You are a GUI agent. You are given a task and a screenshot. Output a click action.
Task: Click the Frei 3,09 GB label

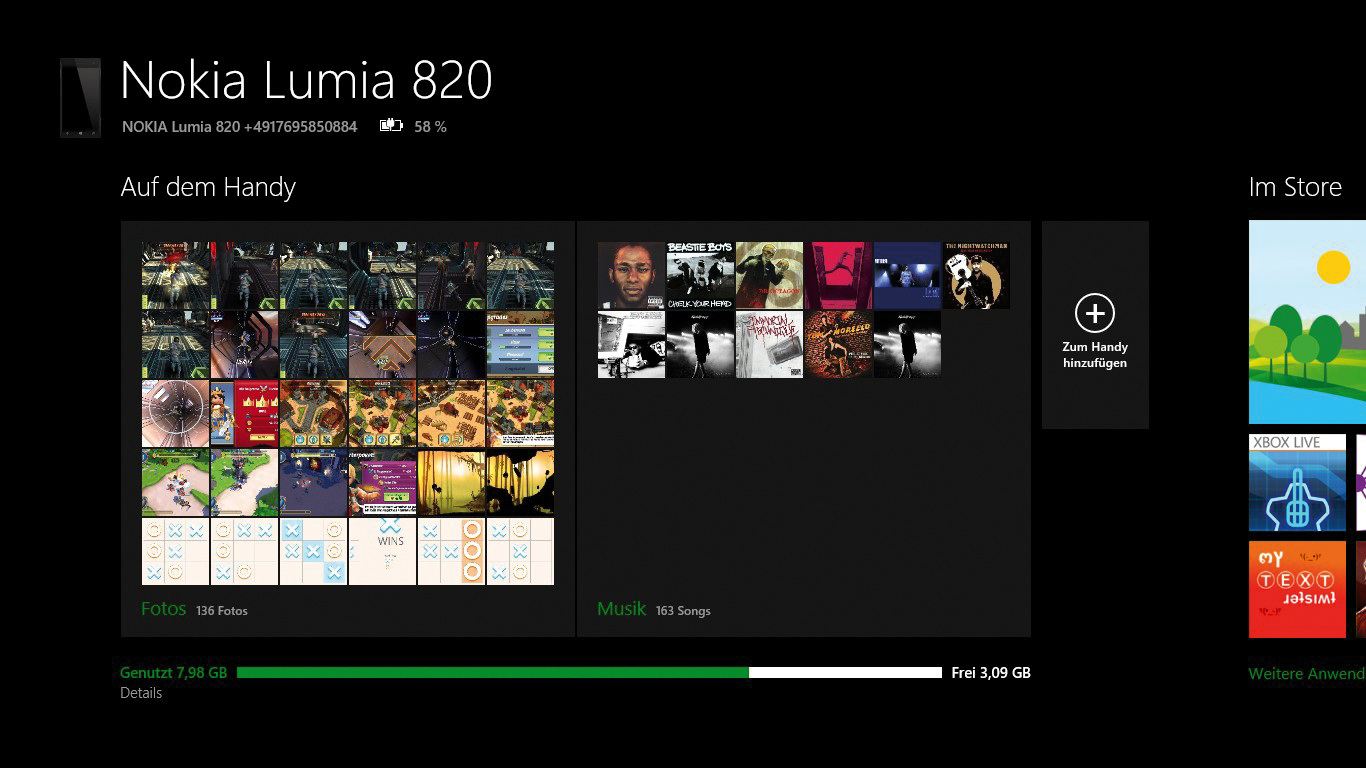pos(991,673)
